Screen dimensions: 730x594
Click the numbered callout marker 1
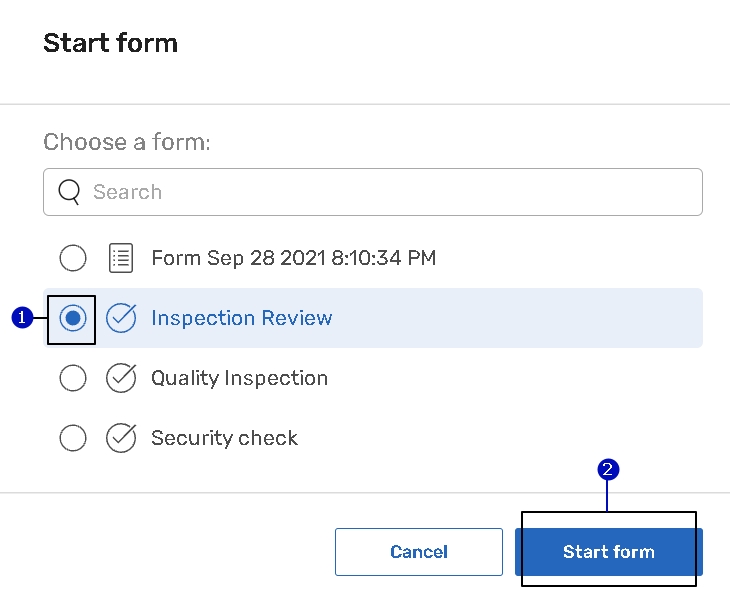19,318
